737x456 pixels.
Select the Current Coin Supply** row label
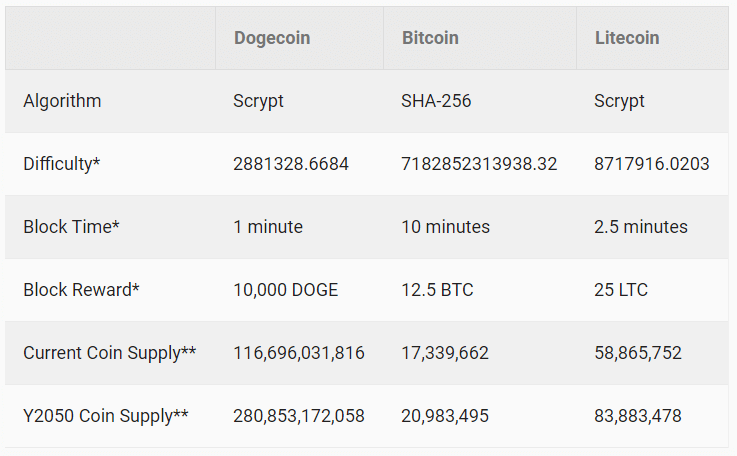pos(110,353)
